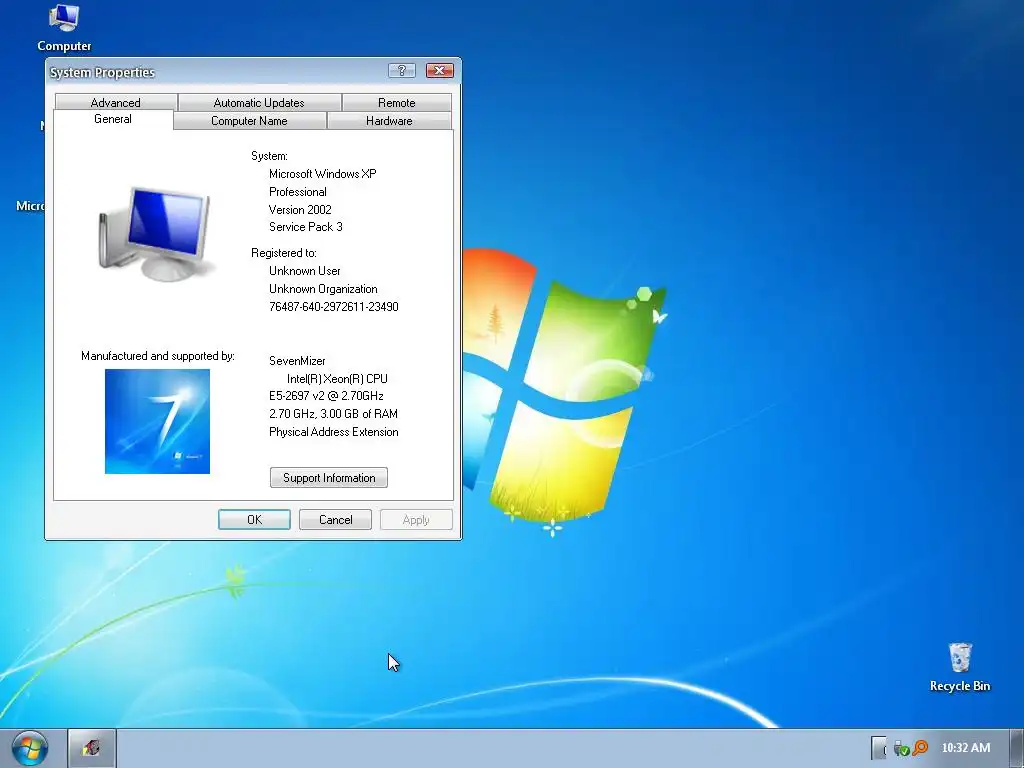Screen dimensions: 1024x768
Task: Click the 'Intel(R) Xeon(R) CPU' text
Action: coord(337,379)
